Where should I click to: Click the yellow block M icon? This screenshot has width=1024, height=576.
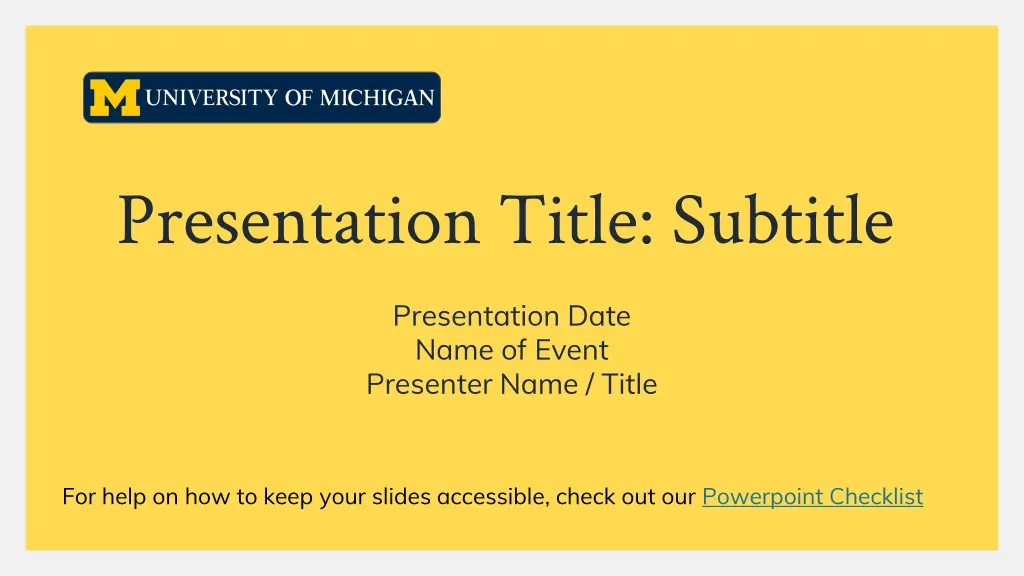point(115,98)
